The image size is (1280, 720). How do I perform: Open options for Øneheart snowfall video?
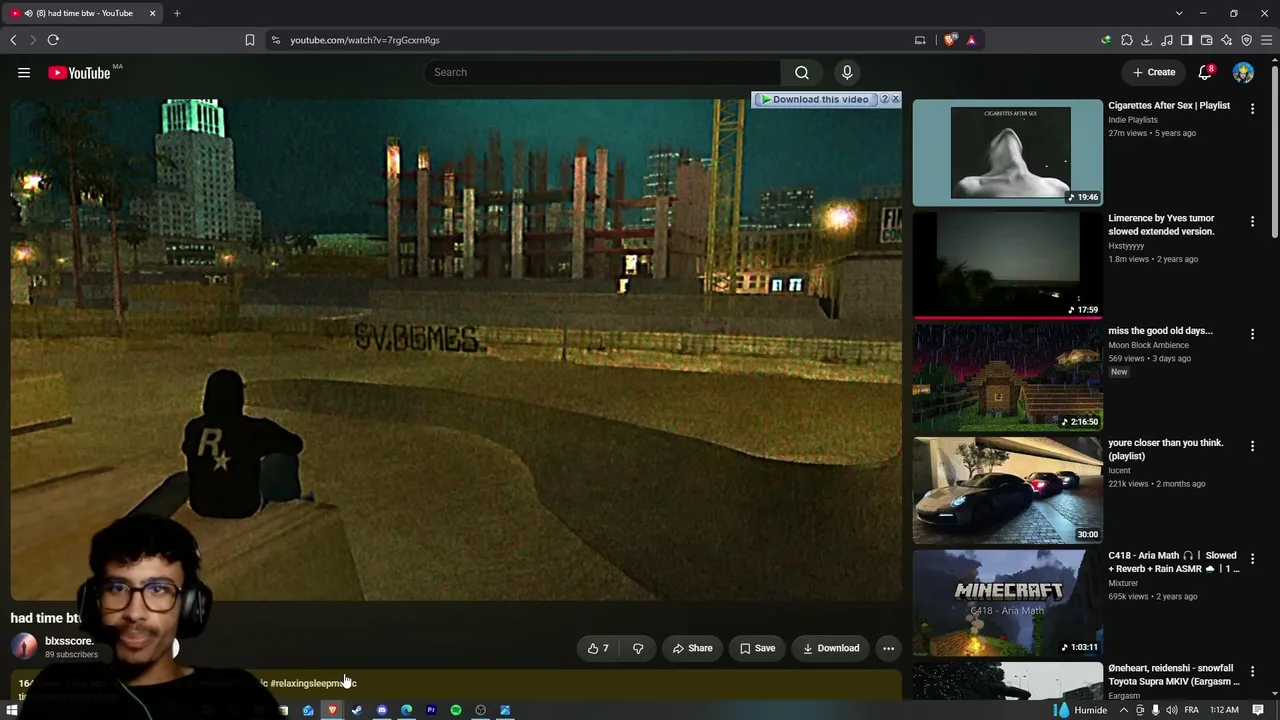(1252, 671)
